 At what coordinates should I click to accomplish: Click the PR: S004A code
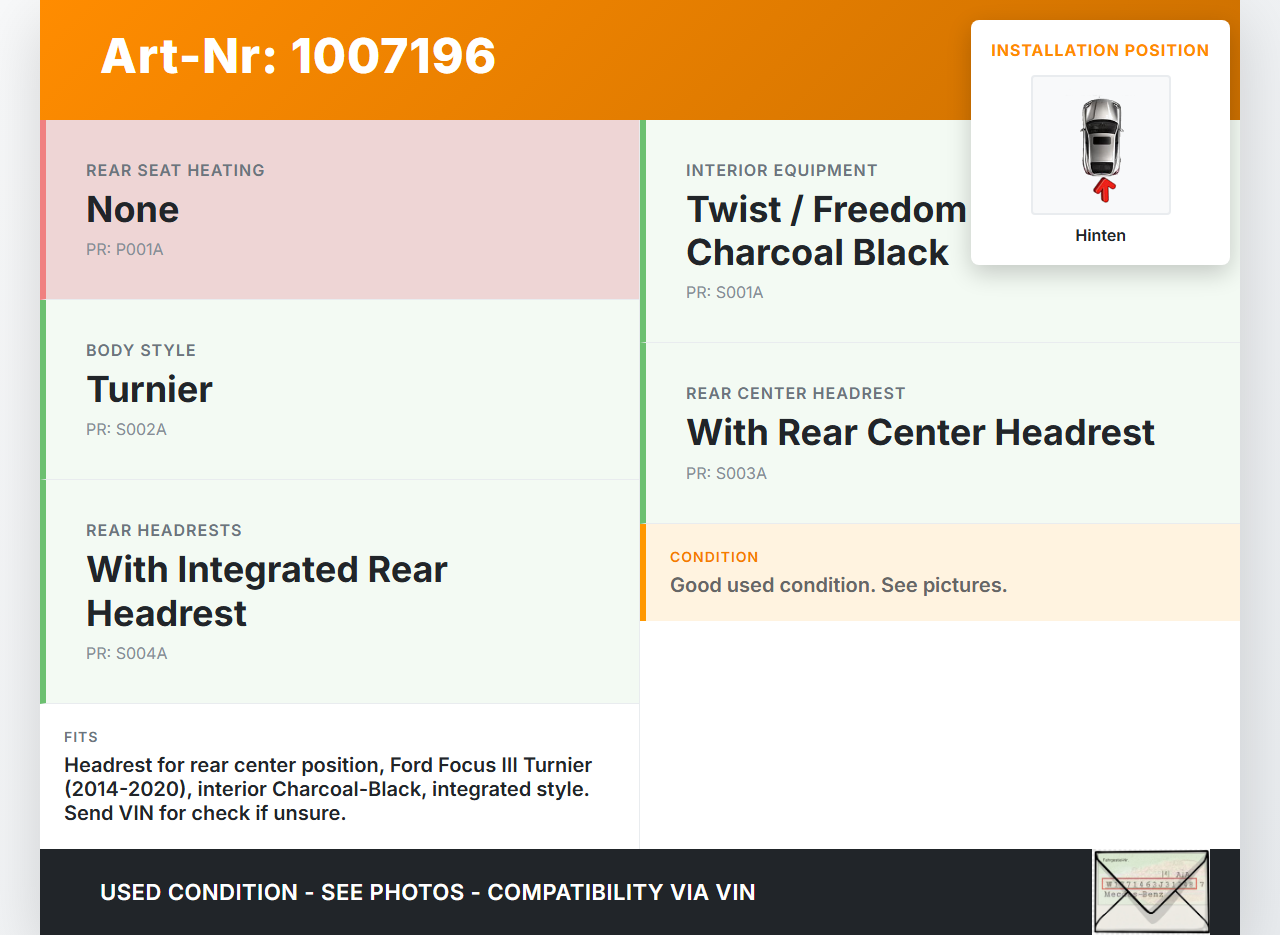coord(126,654)
